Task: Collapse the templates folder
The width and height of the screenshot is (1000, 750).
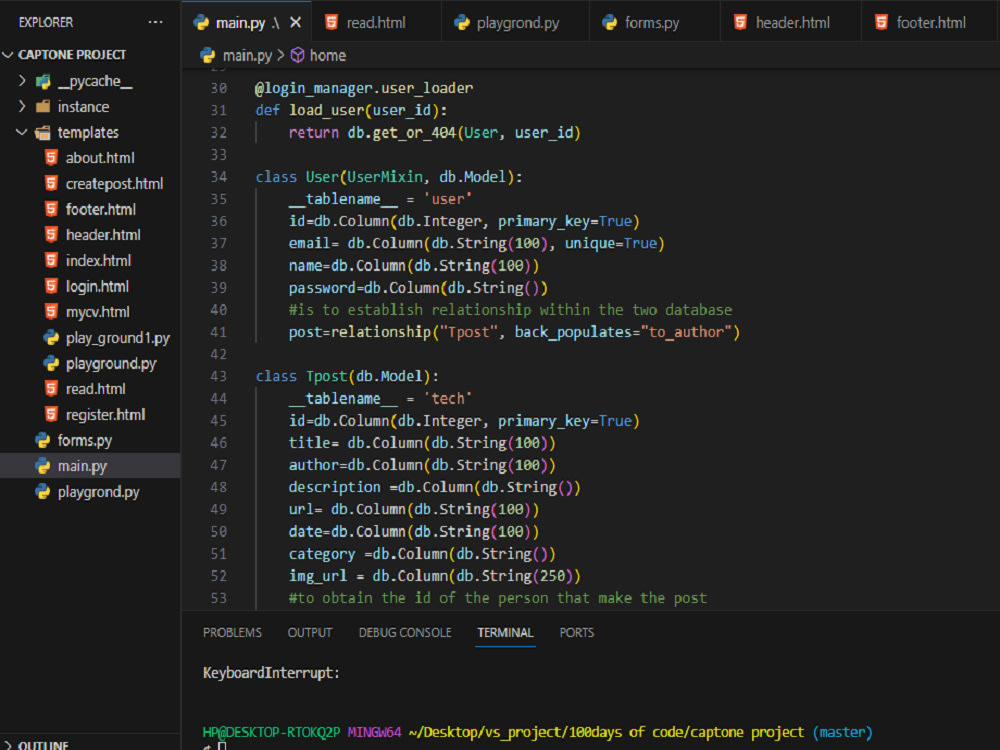Action: [x=22, y=132]
